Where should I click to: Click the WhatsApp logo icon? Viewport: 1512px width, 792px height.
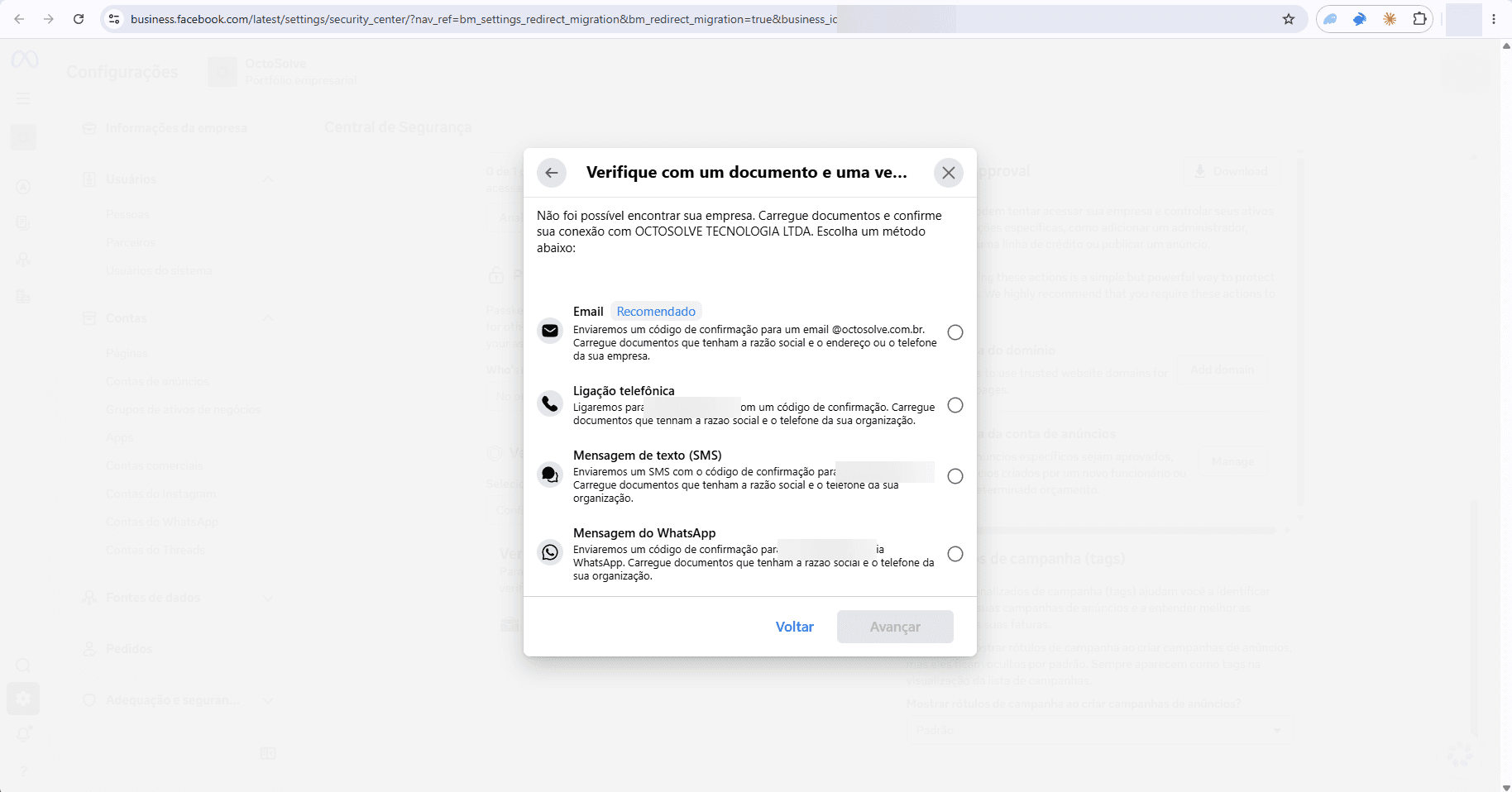[550, 552]
